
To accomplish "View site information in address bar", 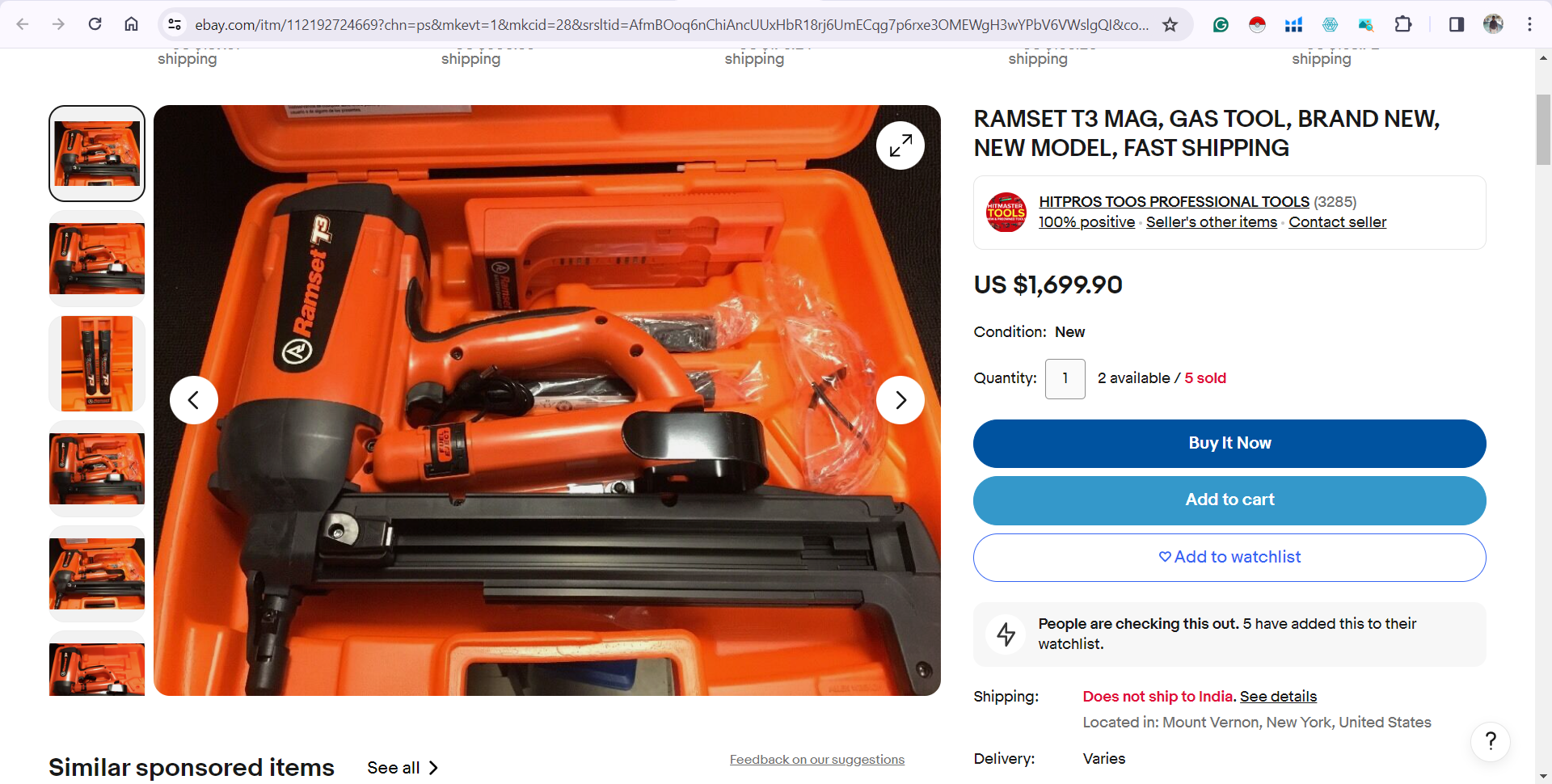I will coord(175,24).
